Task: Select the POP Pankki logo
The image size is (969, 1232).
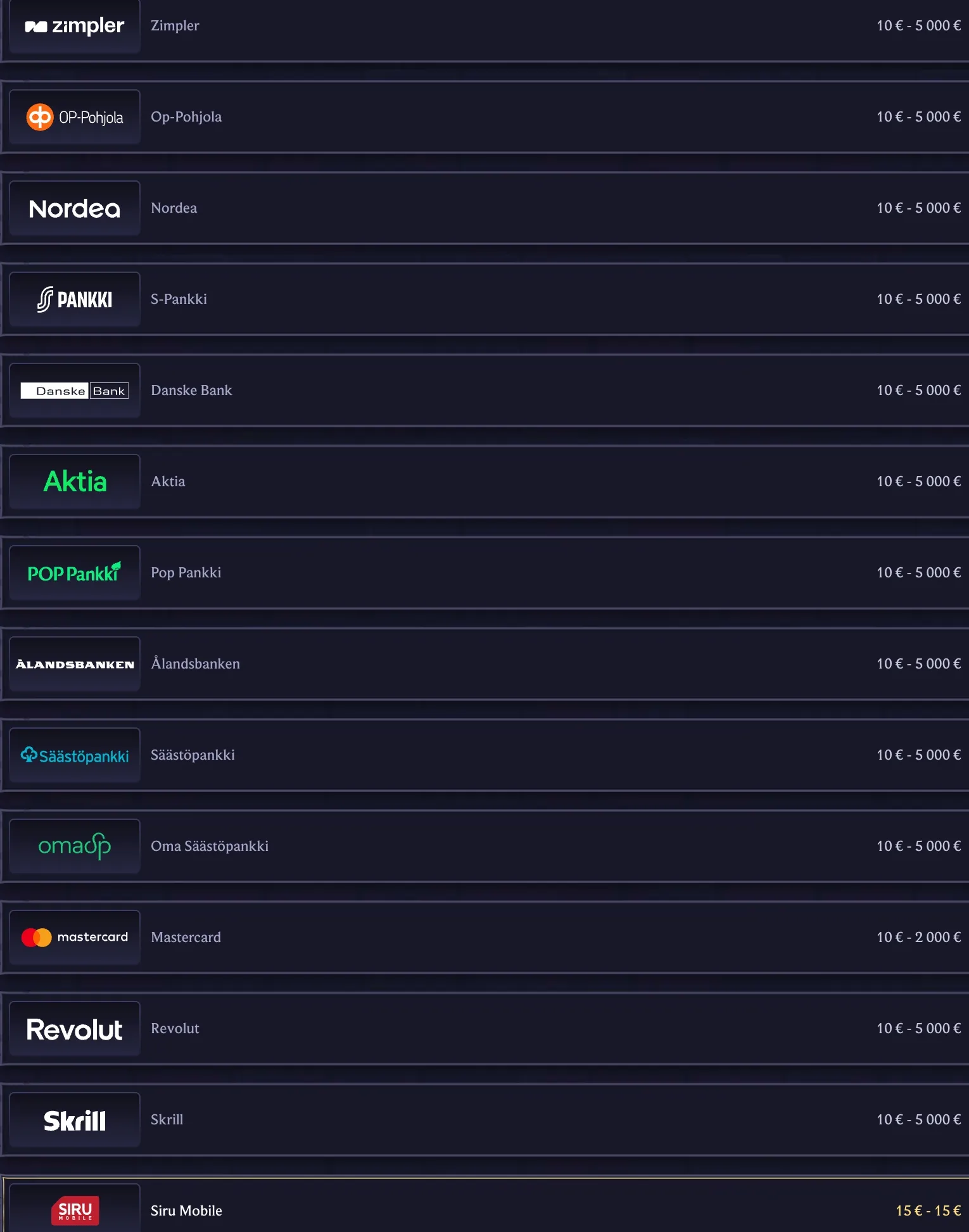Action: pyautogui.click(x=74, y=572)
